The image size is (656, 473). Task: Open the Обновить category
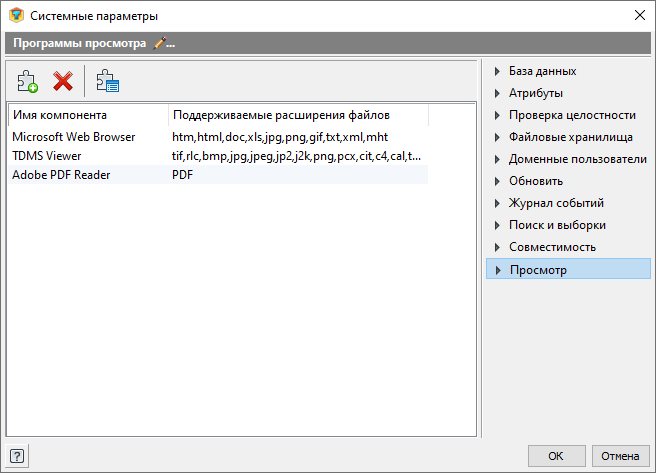pyautogui.click(x=536, y=181)
